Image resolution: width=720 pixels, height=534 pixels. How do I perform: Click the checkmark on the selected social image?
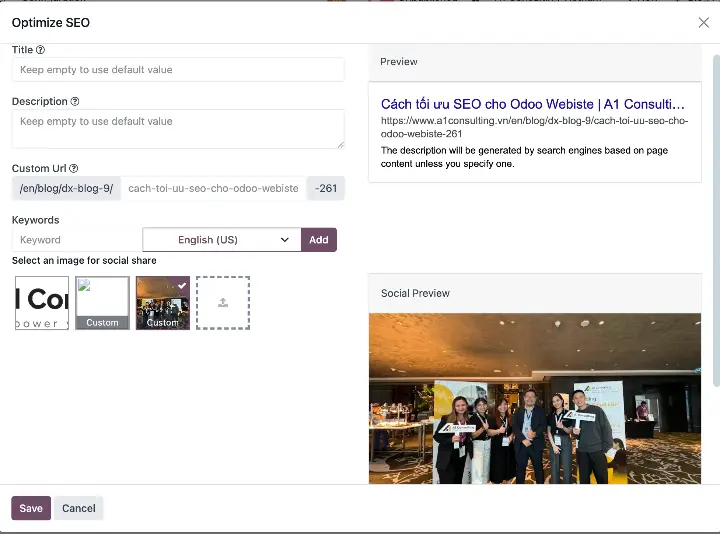coord(182,285)
